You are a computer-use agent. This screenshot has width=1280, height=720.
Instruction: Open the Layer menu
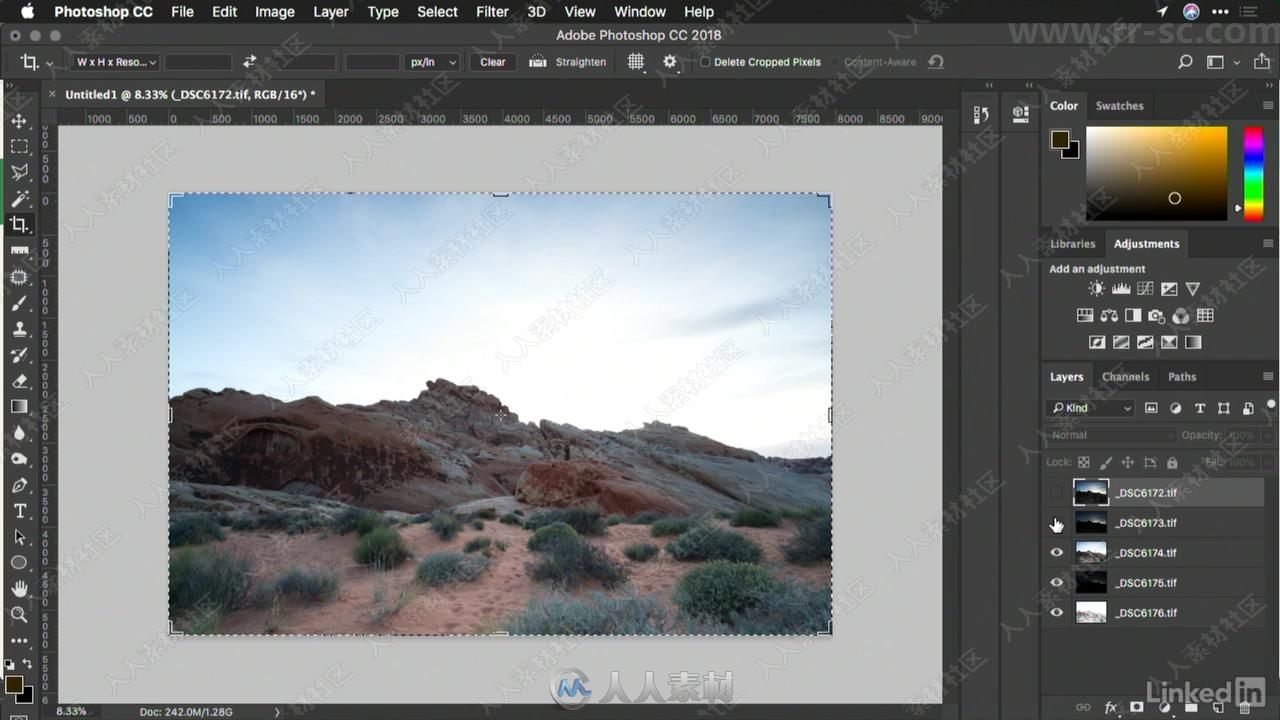331,12
